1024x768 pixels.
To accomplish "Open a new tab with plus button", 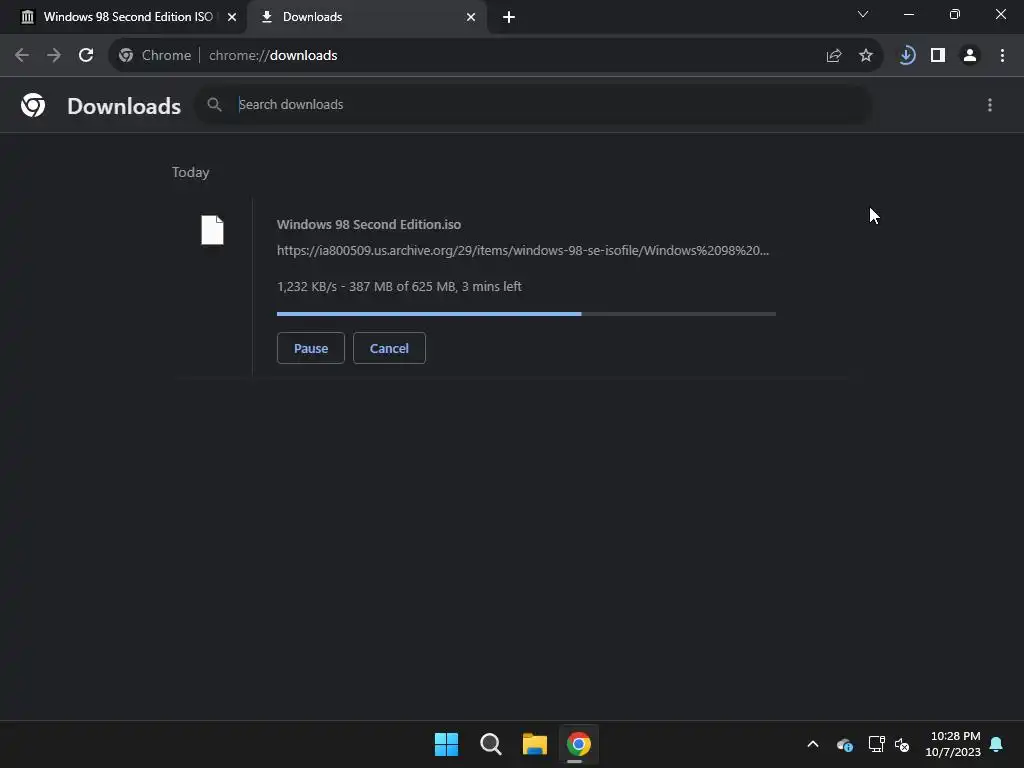I will (509, 17).
